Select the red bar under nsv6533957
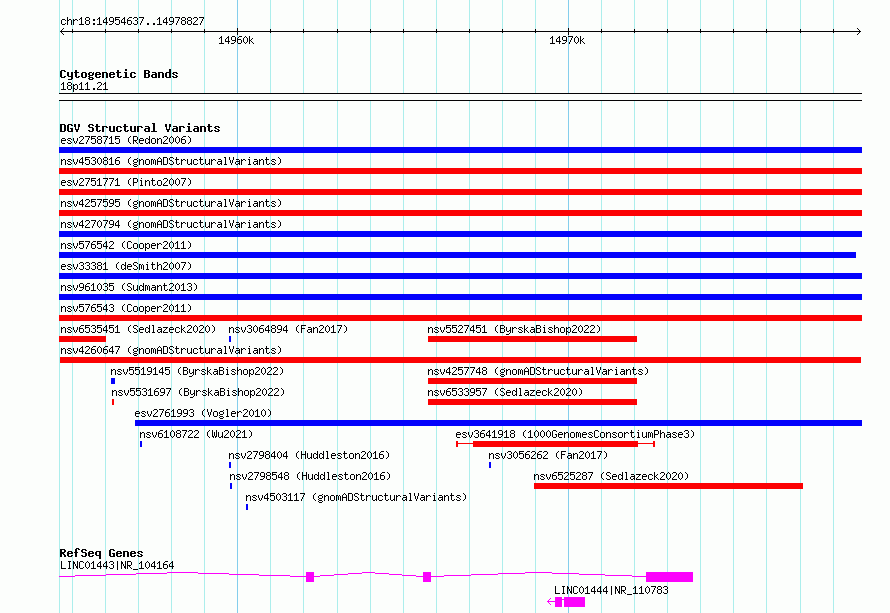Screen dimensions: 890x613 [532, 402]
